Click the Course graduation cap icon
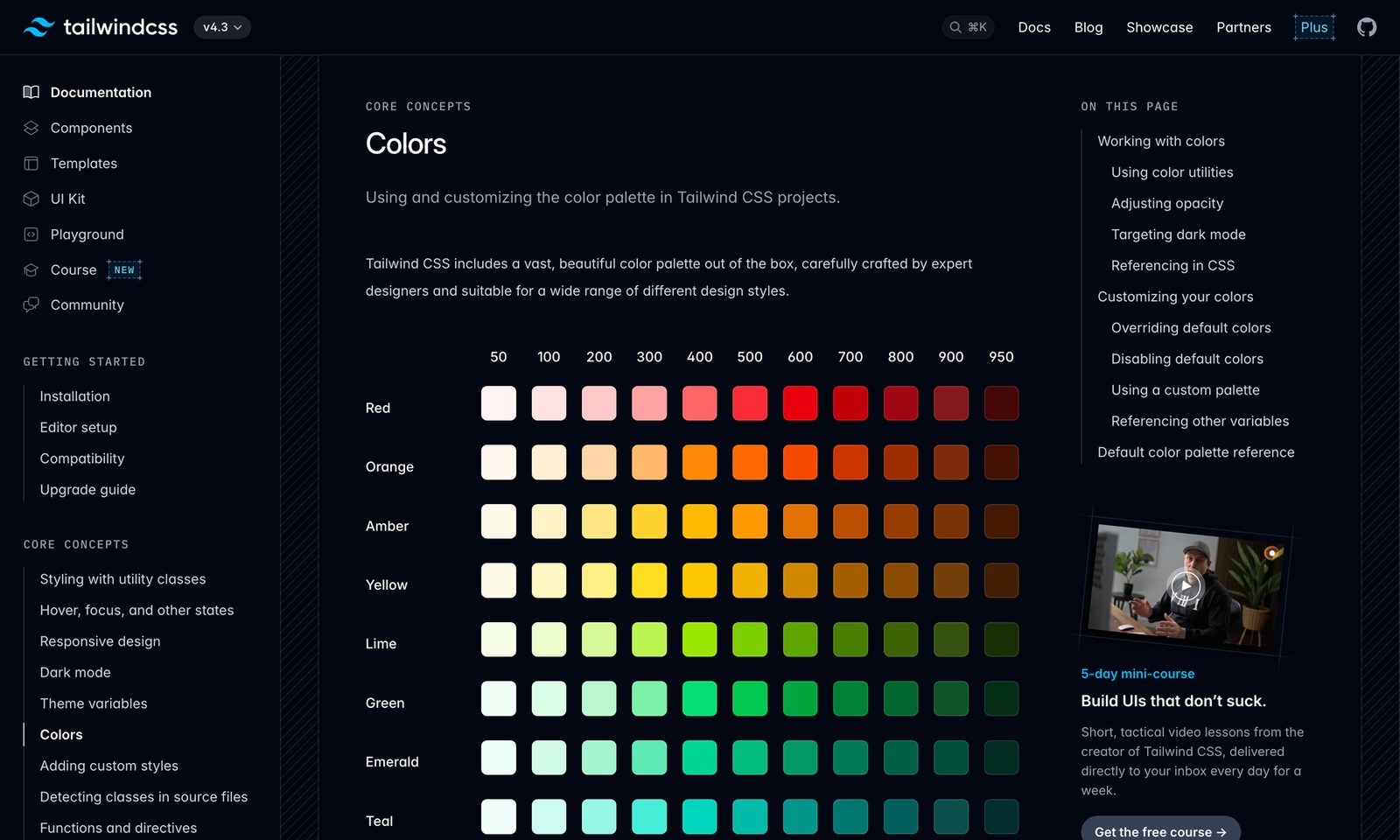The width and height of the screenshot is (1400, 840). pyautogui.click(x=31, y=269)
